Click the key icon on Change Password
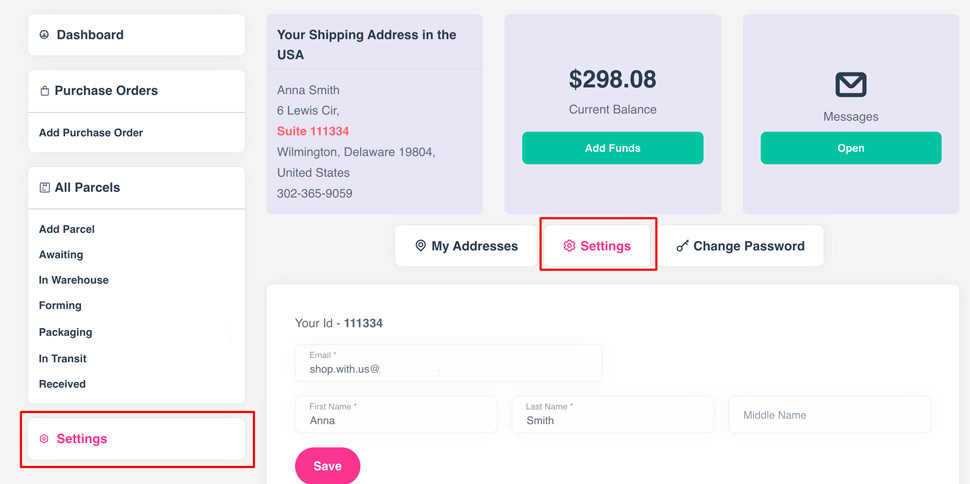The height and width of the screenshot is (484, 970). point(682,246)
